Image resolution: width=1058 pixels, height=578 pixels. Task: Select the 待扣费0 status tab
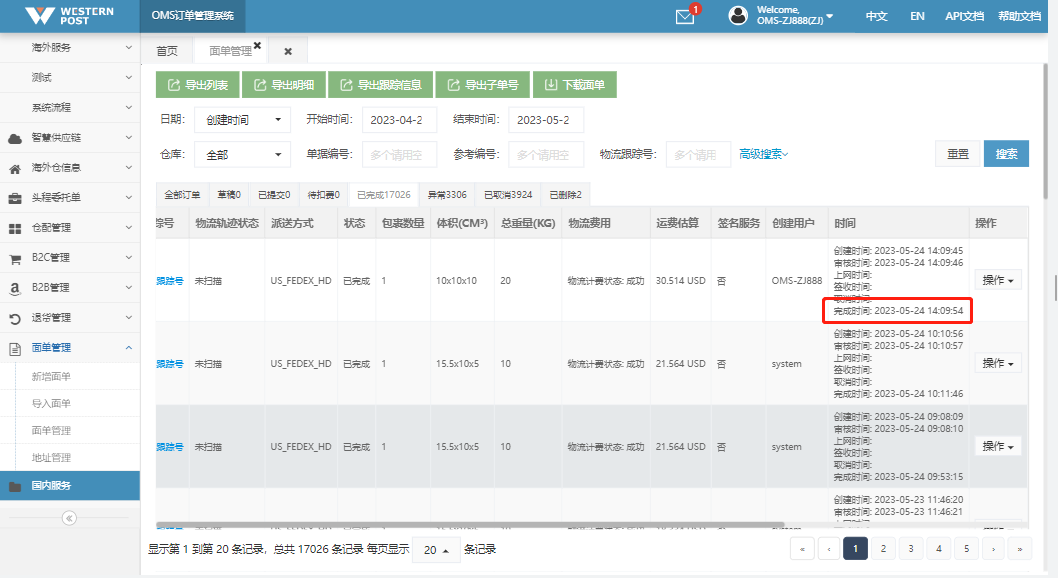(x=323, y=195)
